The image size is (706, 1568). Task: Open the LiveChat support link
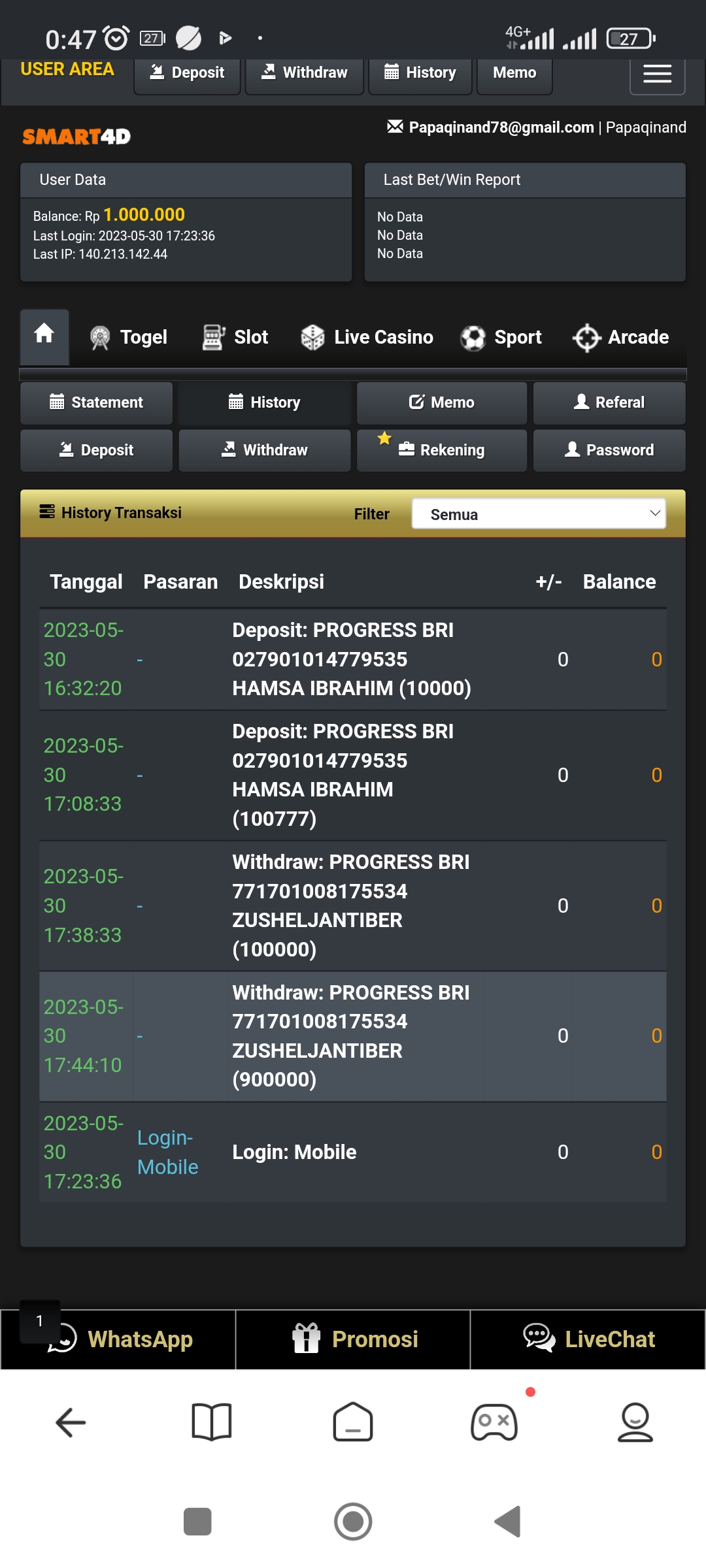pyautogui.click(x=588, y=1339)
